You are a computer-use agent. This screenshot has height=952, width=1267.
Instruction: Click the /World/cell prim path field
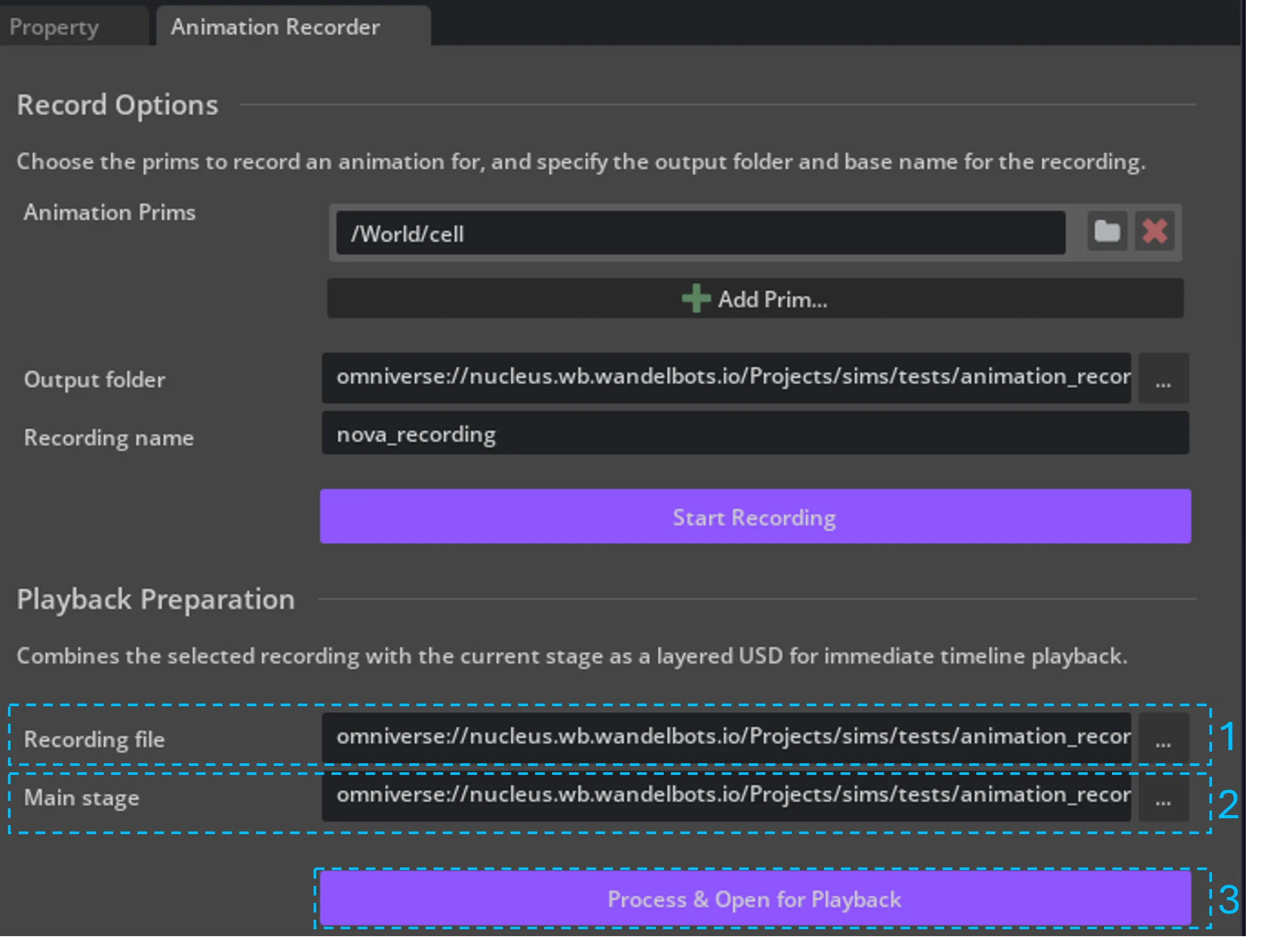(701, 233)
